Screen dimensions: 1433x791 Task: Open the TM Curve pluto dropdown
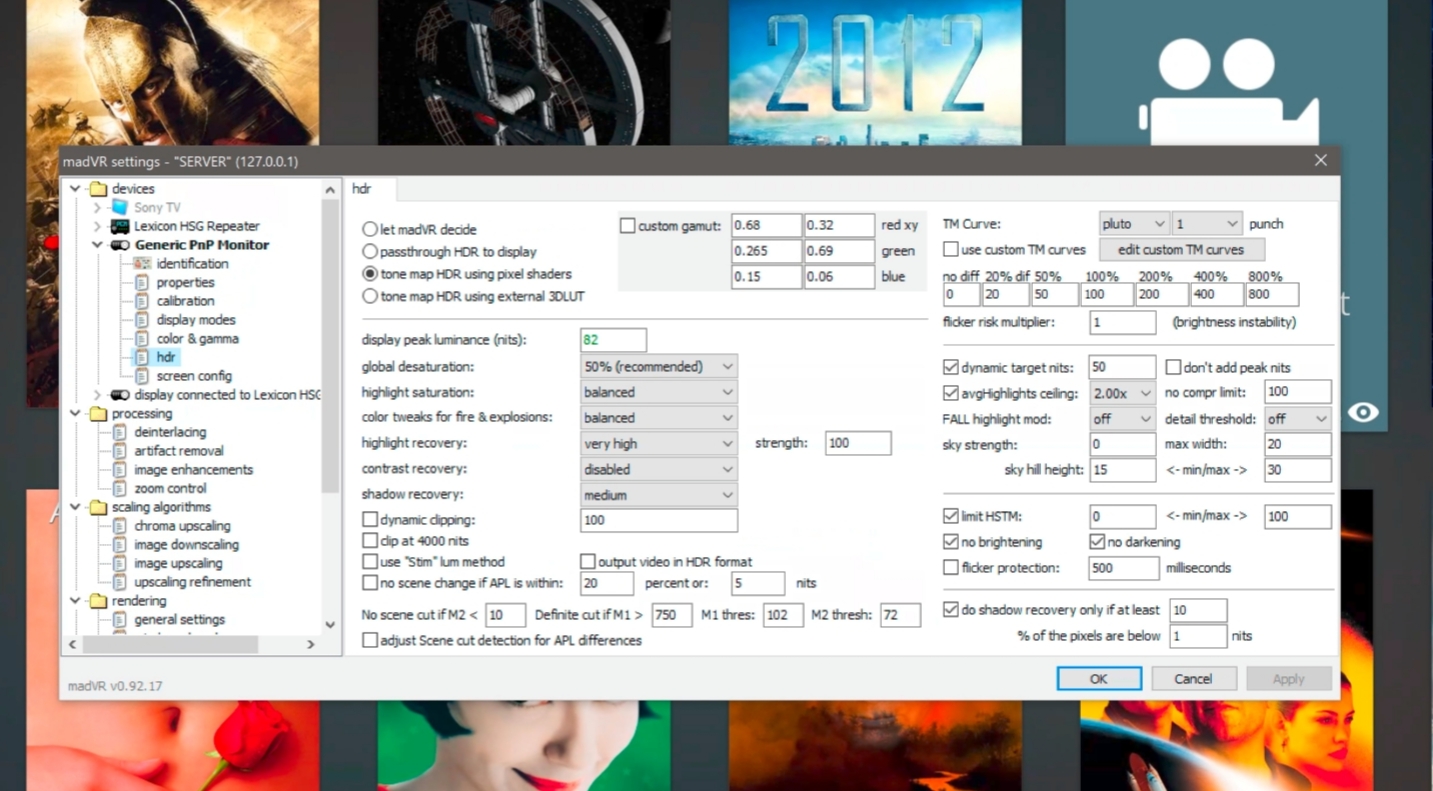(1133, 224)
